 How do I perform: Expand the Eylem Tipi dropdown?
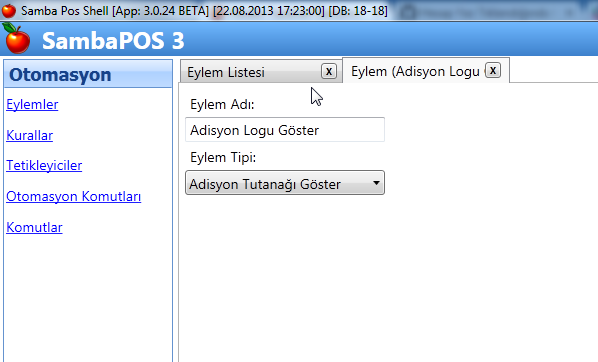[x=285, y=183]
